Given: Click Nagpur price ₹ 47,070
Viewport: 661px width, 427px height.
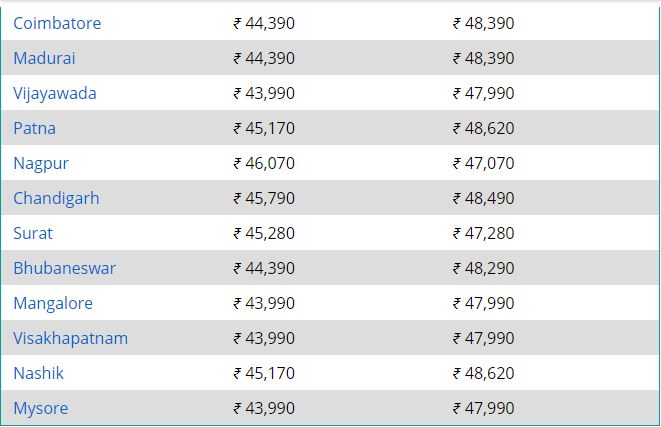Looking at the screenshot, I should (x=484, y=163).
